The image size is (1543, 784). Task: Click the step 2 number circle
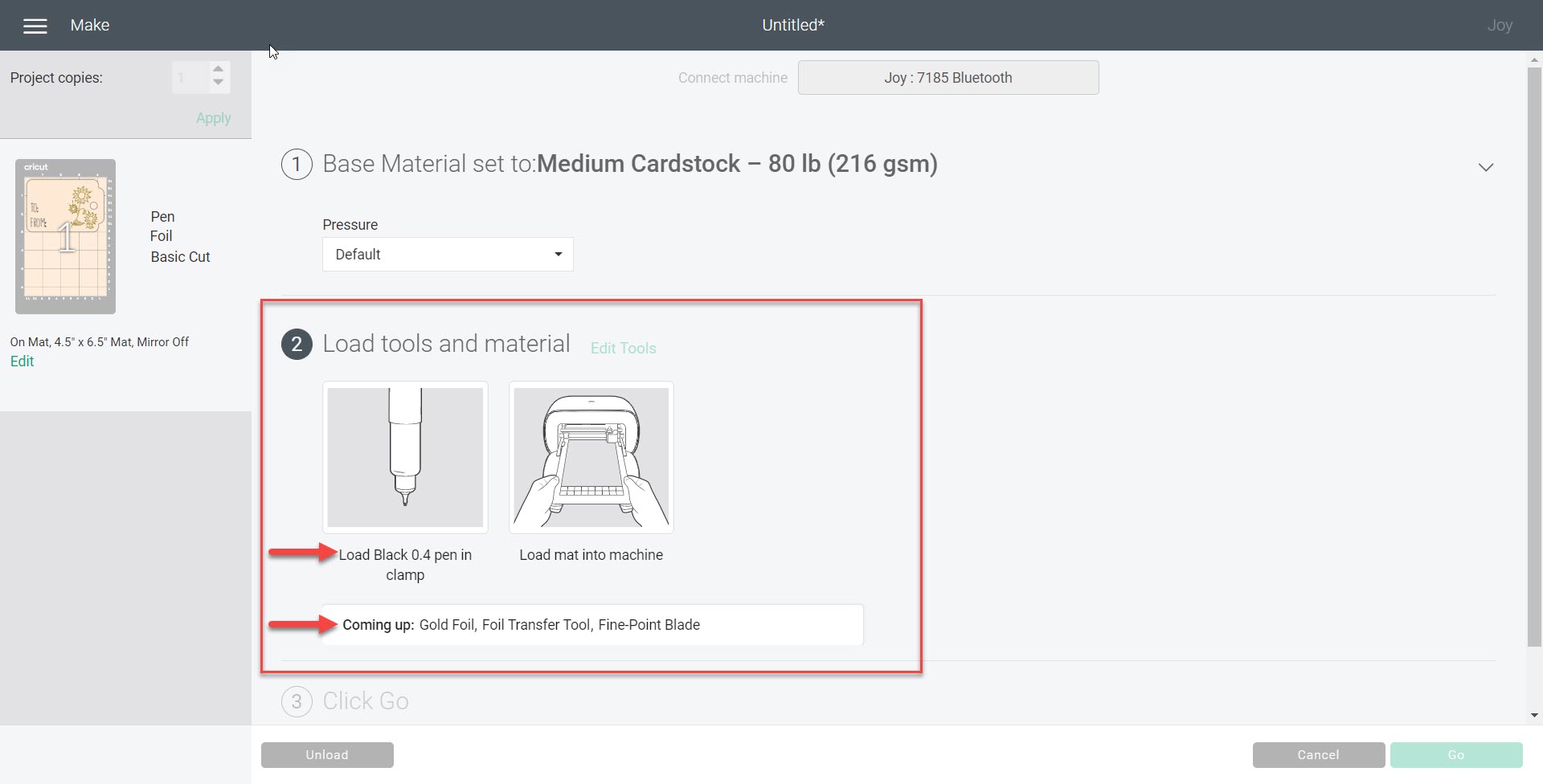297,344
